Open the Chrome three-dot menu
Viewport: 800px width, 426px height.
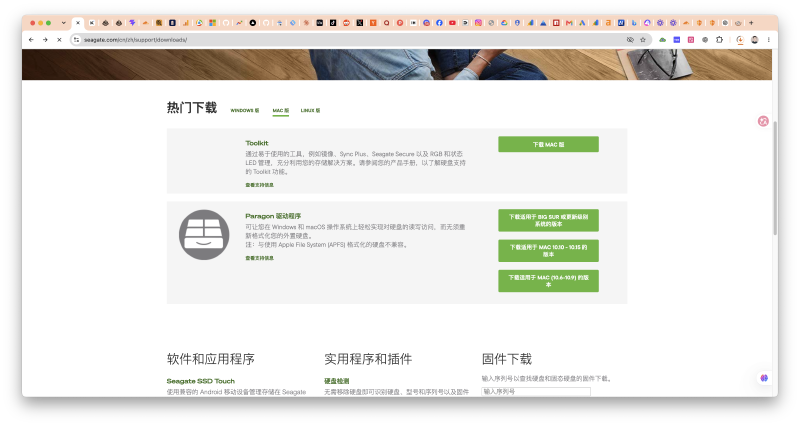768,39
